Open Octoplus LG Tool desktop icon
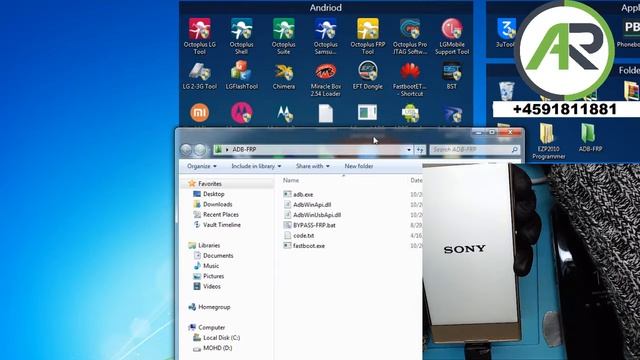 200,36
